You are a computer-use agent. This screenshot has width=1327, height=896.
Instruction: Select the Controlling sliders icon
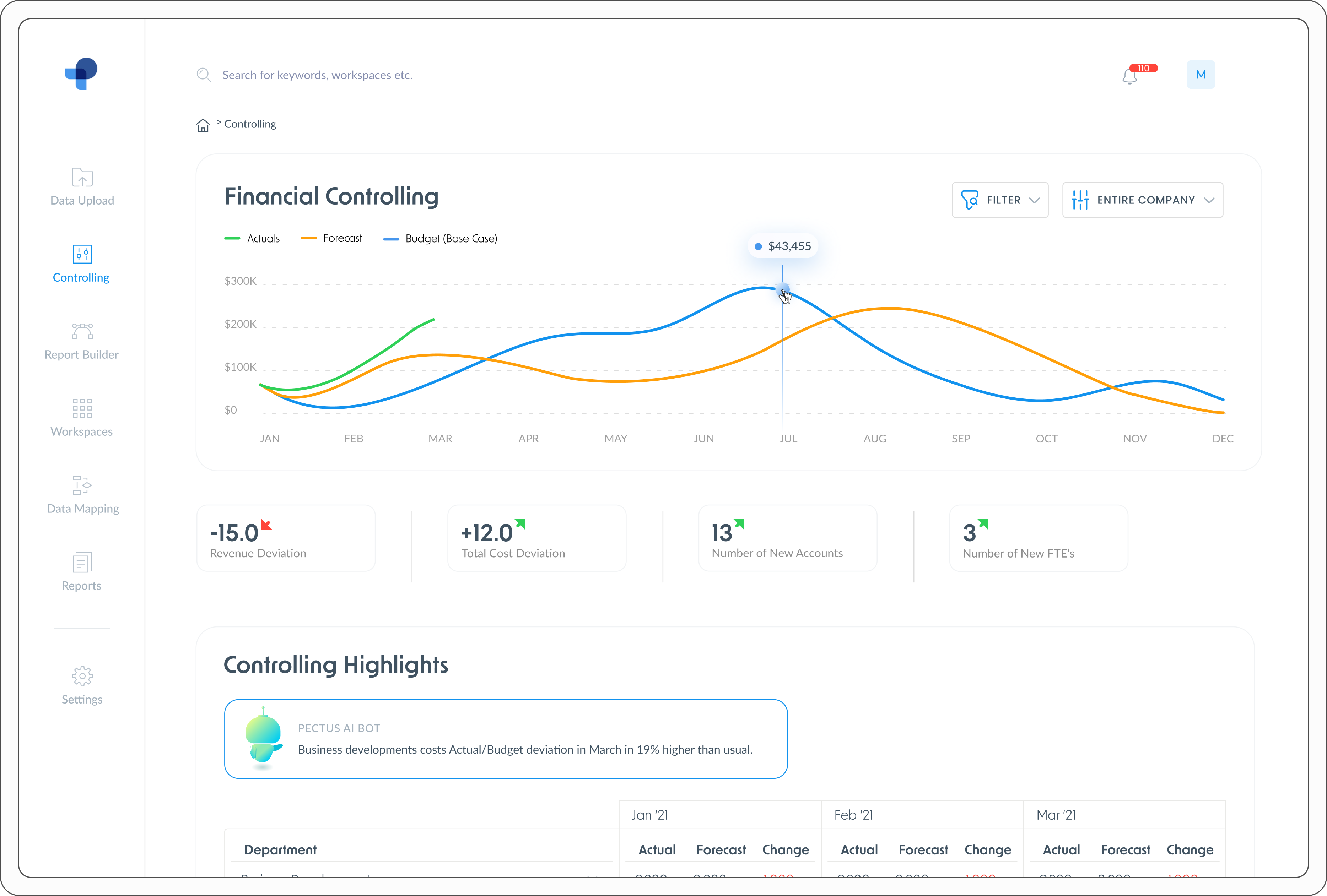(x=82, y=254)
